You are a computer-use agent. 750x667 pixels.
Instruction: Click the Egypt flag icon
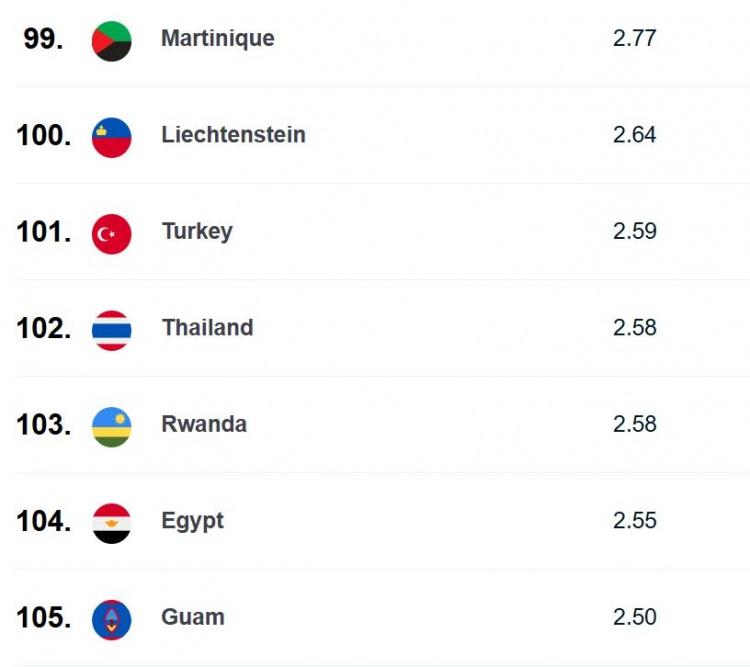[x=111, y=523]
